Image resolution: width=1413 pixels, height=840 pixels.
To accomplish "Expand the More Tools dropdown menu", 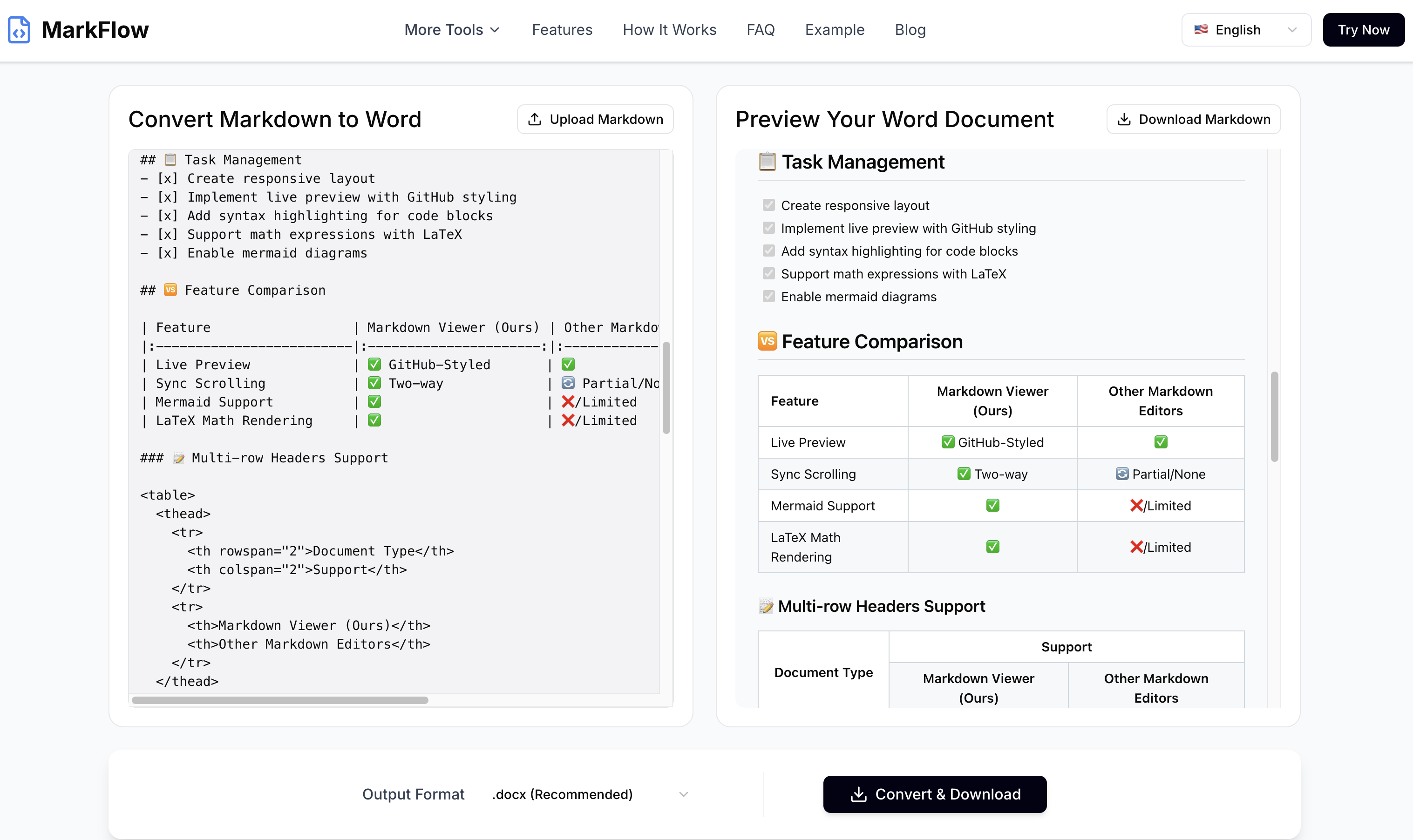I will 452,29.
